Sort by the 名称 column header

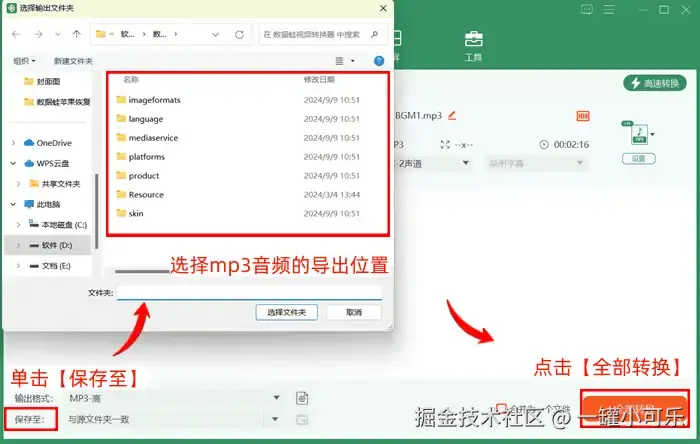tap(131, 79)
